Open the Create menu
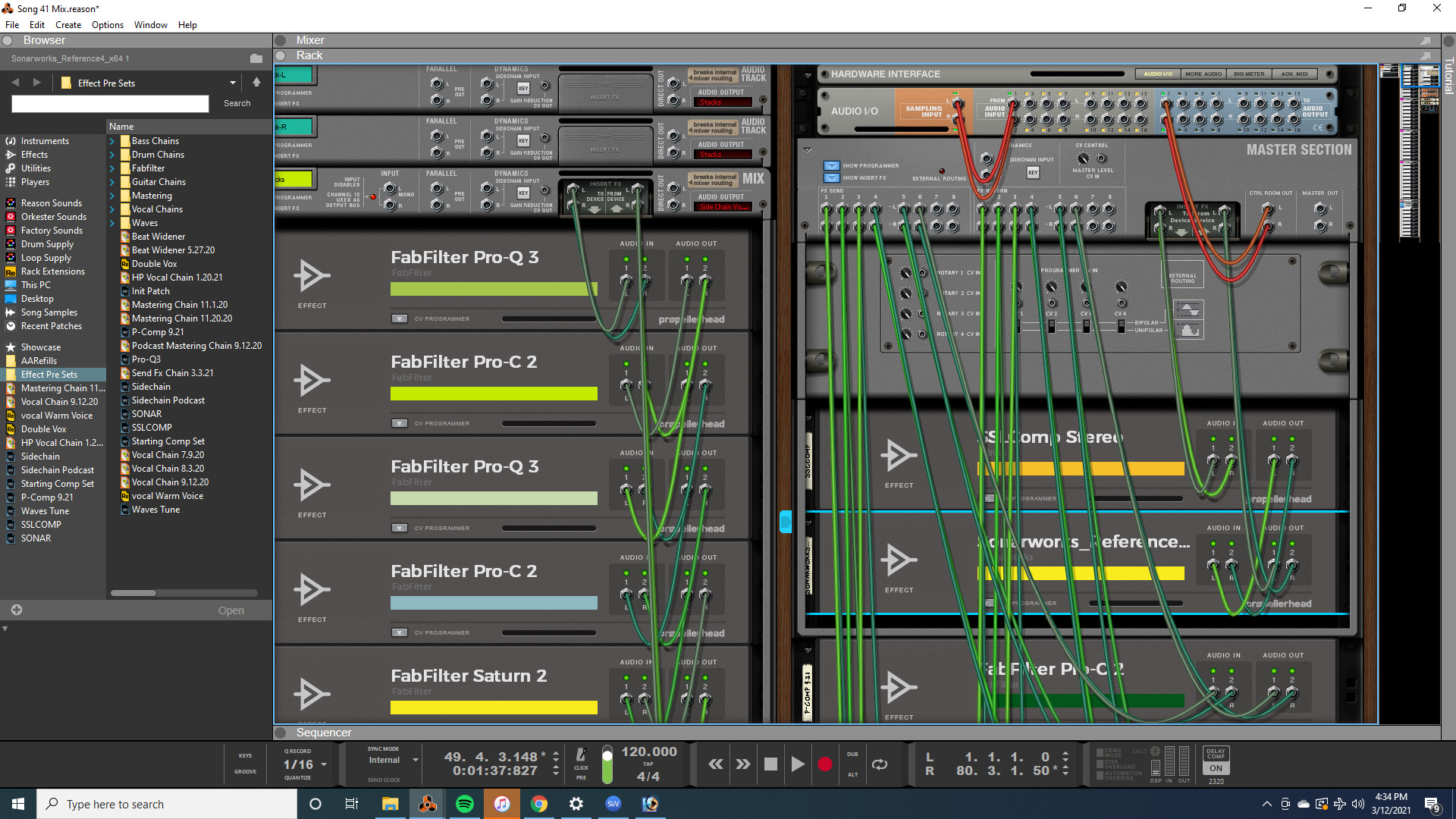The height and width of the screenshot is (819, 1456). pos(68,25)
